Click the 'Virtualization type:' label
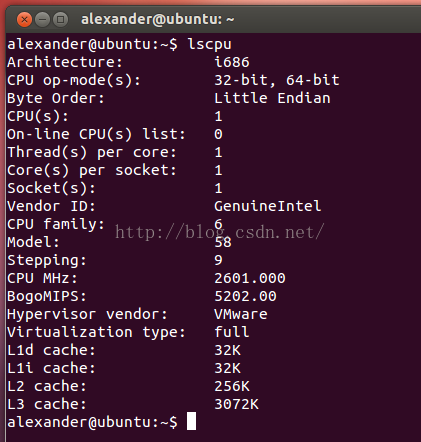Image resolution: width=421 pixels, height=442 pixels. [96, 332]
